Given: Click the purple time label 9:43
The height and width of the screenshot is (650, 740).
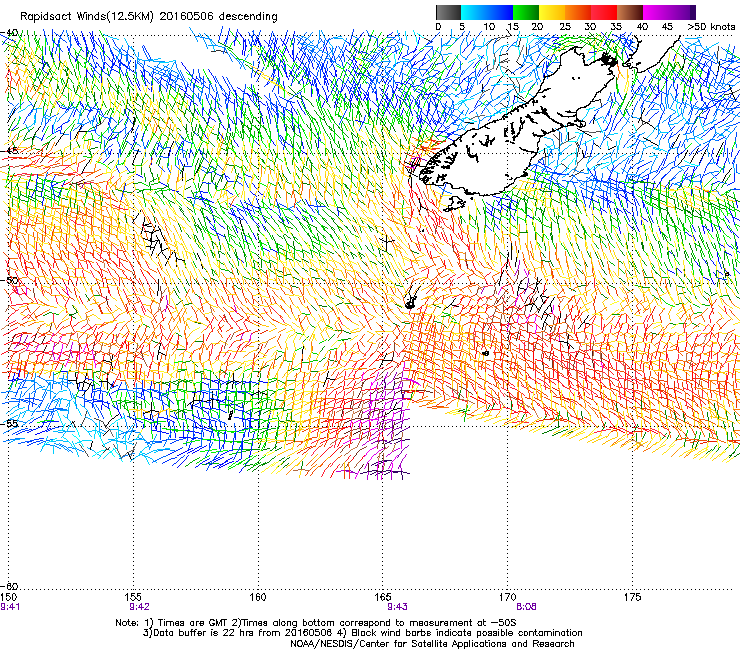Looking at the screenshot, I should pos(397,607).
